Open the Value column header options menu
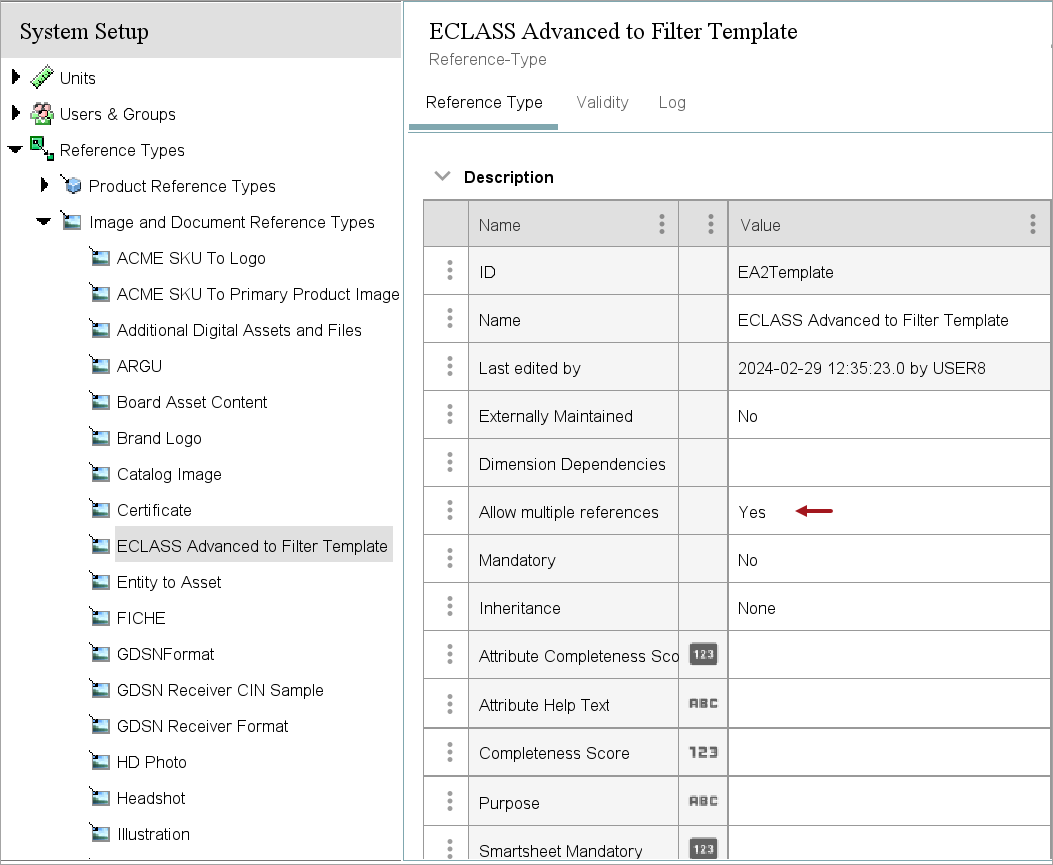The height and width of the screenshot is (865, 1053). tap(1032, 224)
